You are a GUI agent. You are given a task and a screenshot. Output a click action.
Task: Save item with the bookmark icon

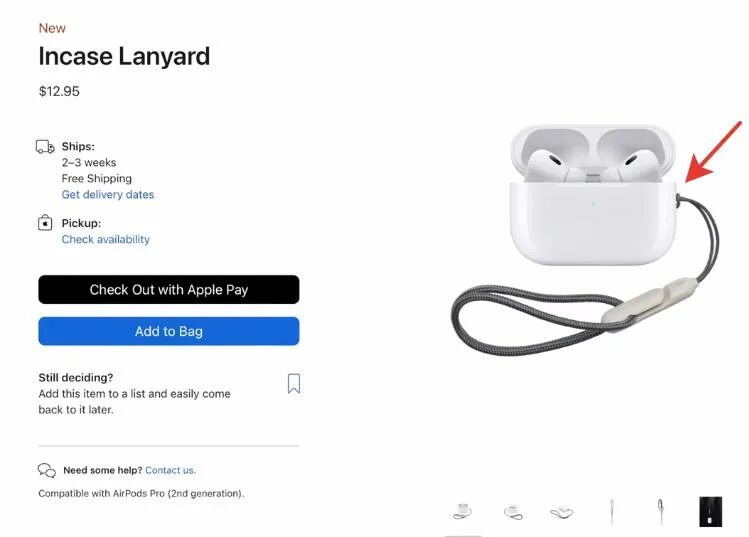(294, 384)
